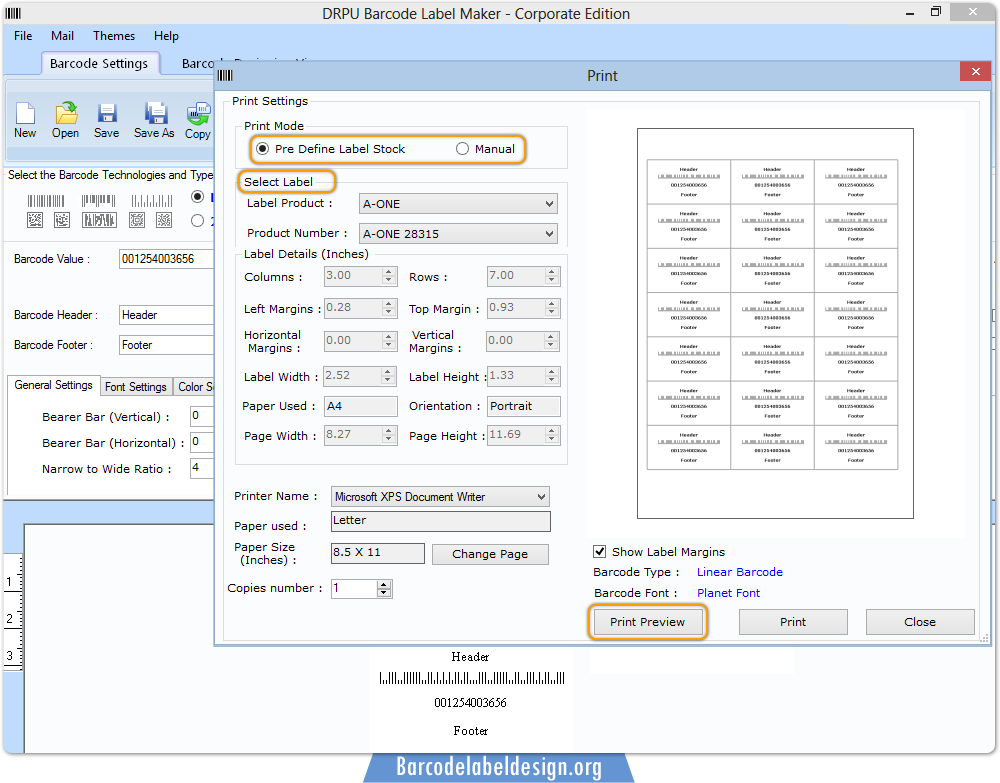Click the third linear barcode sample icon
The height and width of the screenshot is (783, 1000).
(x=152, y=201)
